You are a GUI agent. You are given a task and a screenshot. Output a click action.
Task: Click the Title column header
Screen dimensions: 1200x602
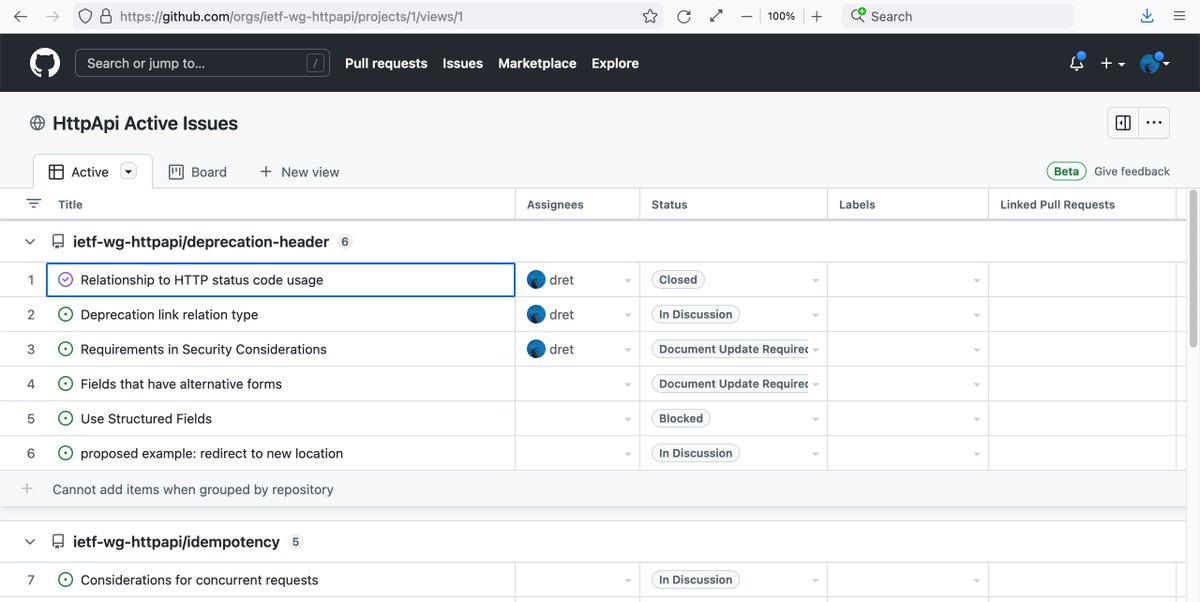click(x=70, y=204)
